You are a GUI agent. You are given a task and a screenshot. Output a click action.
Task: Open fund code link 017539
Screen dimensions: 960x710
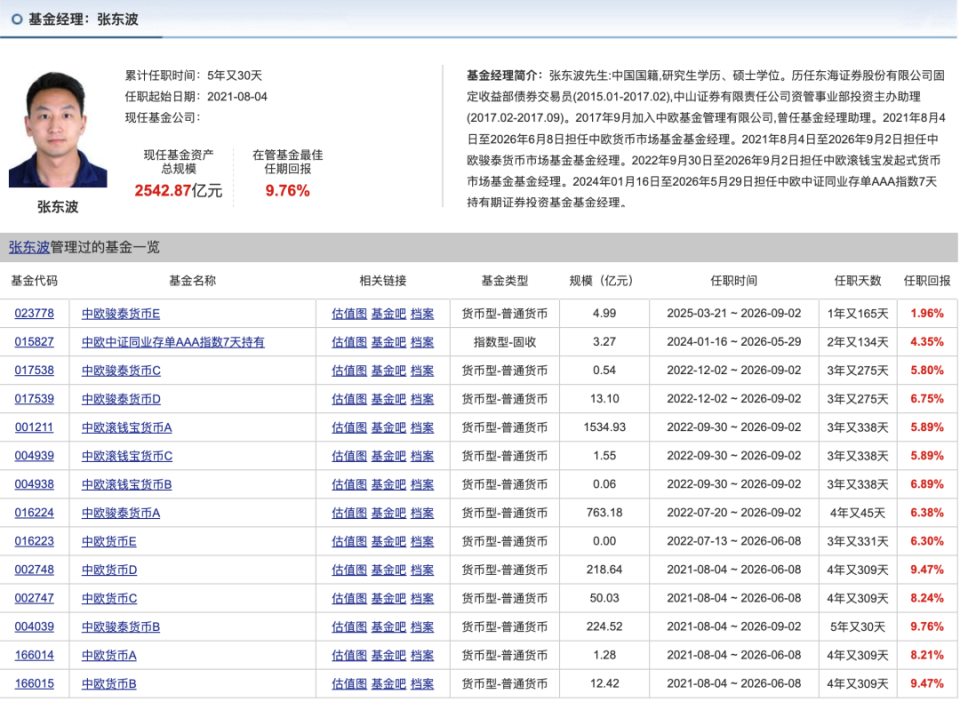pos(34,399)
